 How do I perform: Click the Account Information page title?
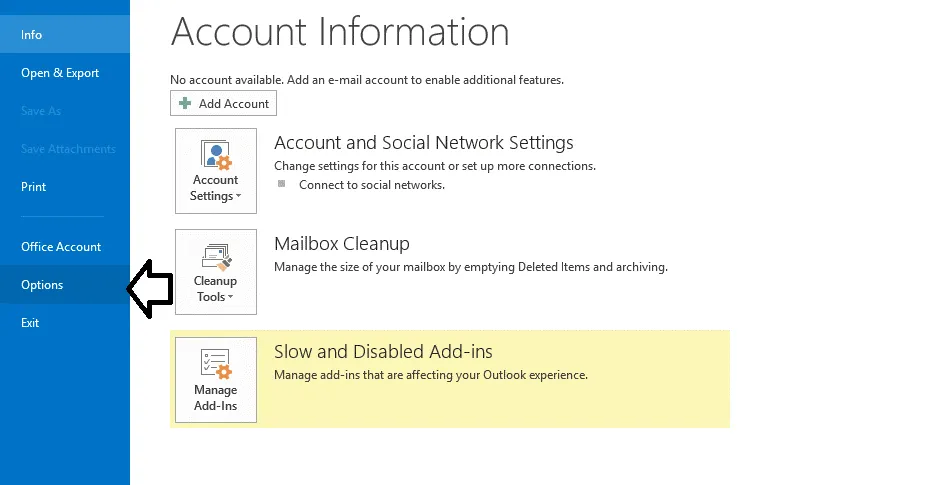click(x=340, y=31)
